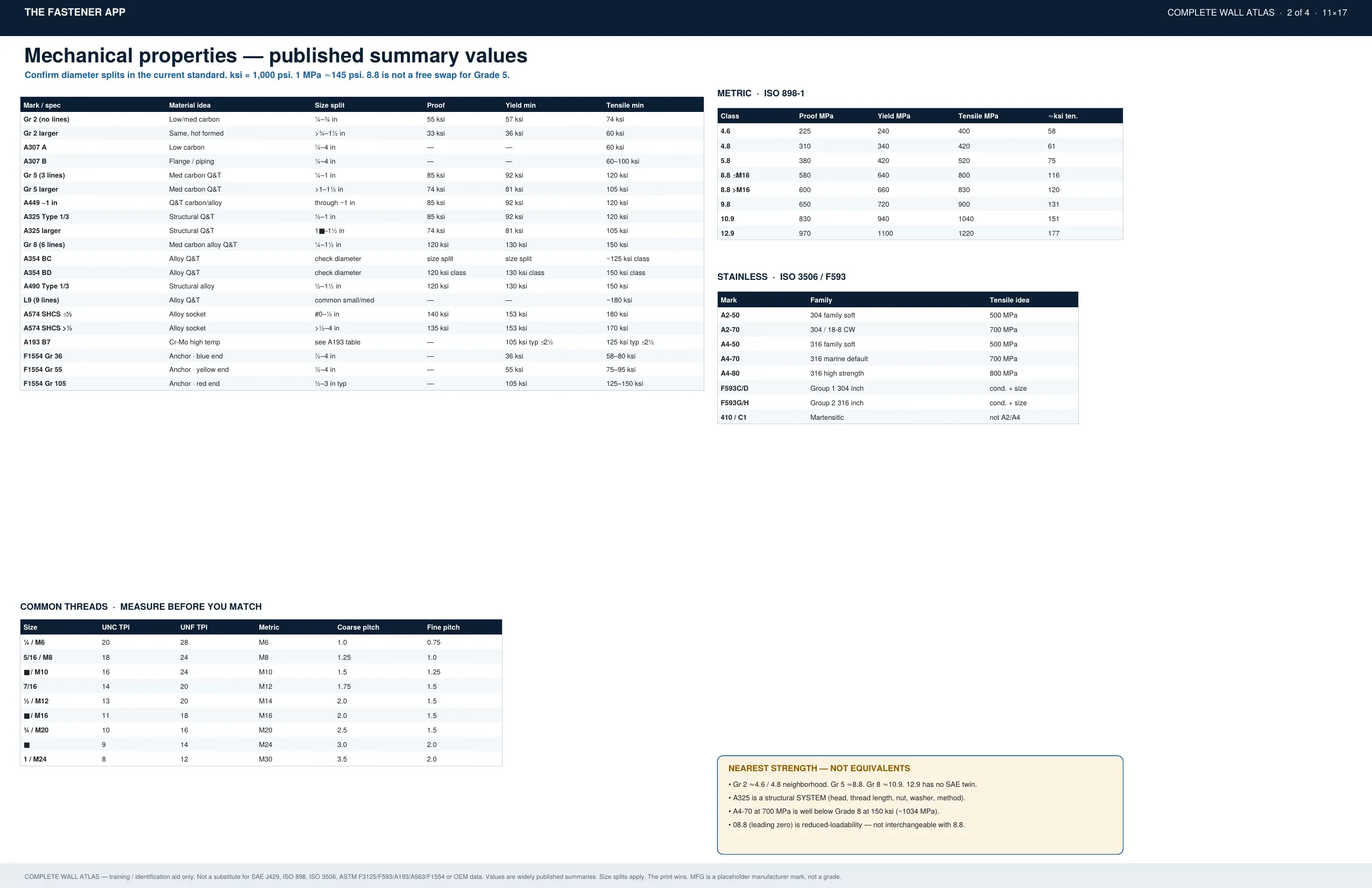Select the 8.8 >M16 class row
The height and width of the screenshot is (888, 1372).
point(920,189)
